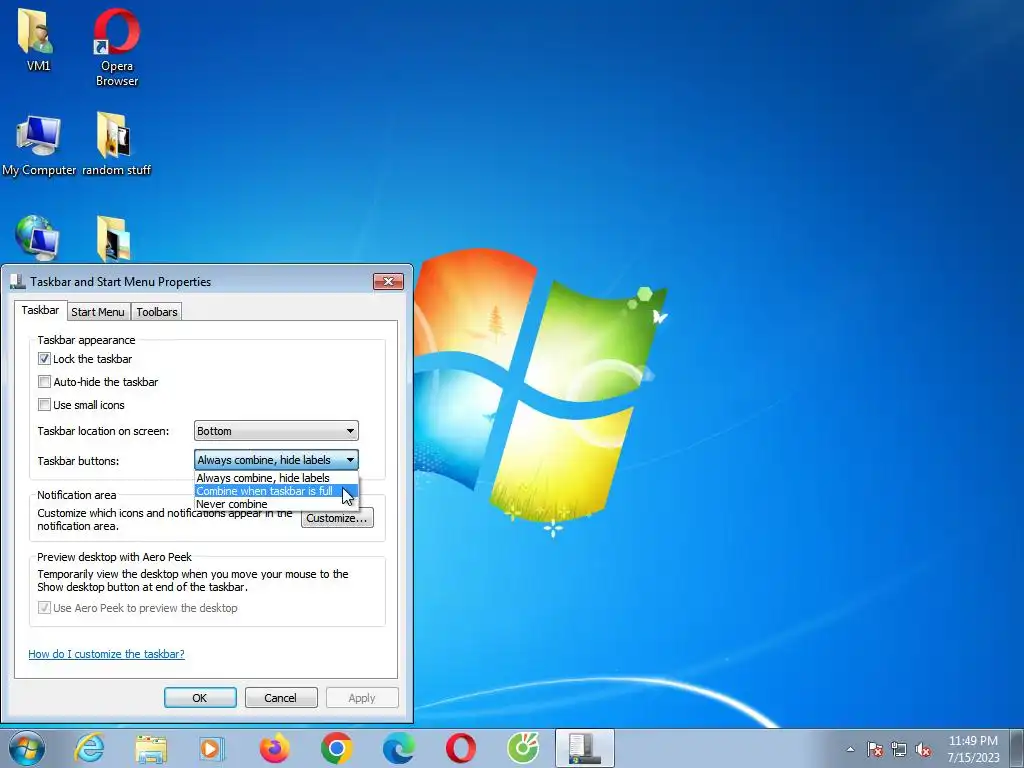This screenshot has width=1024, height=768.
Task: Open the Action Center flag tray icon
Action: click(x=874, y=749)
